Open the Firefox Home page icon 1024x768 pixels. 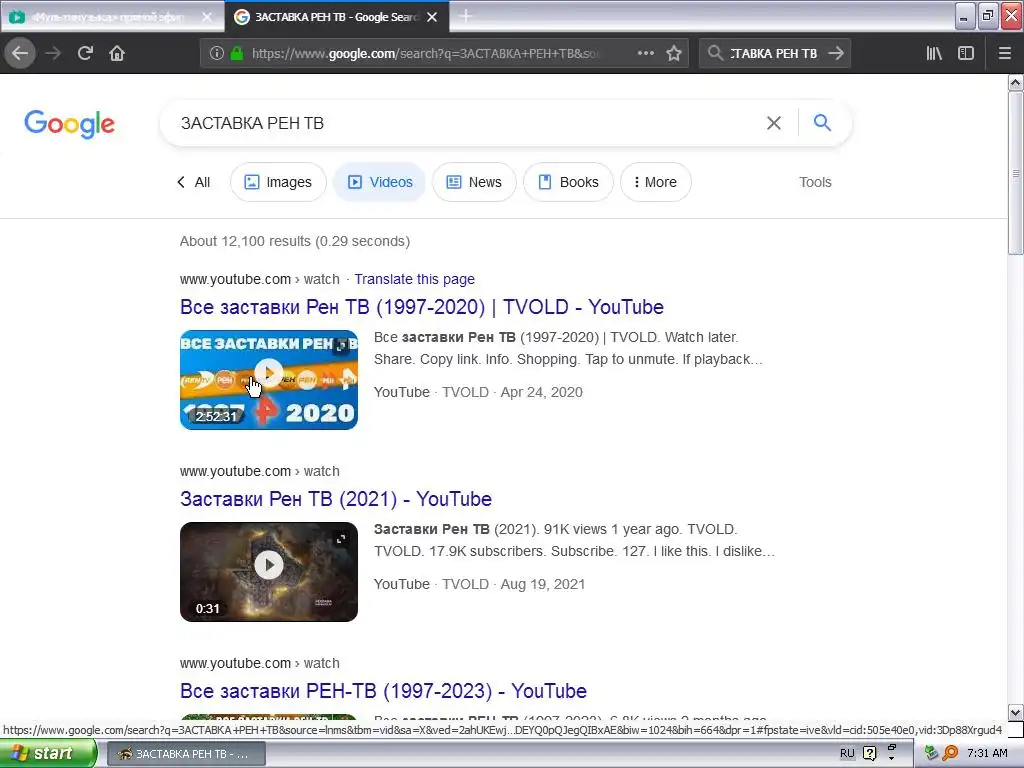(117, 53)
